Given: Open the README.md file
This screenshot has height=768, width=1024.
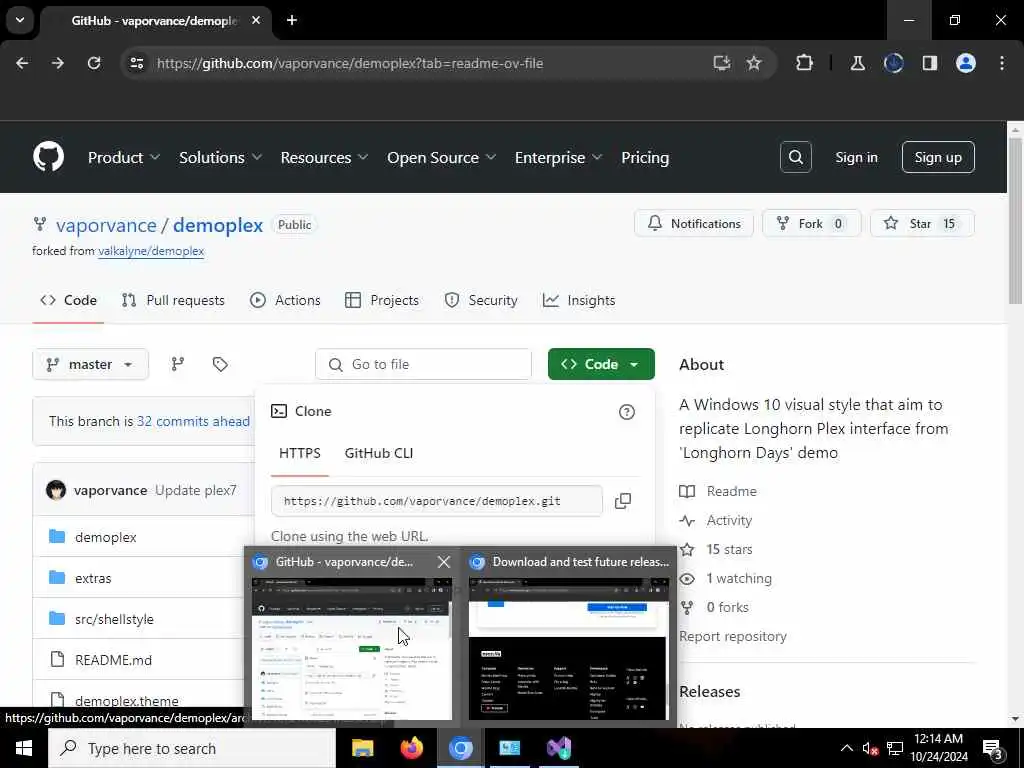Looking at the screenshot, I should [x=114, y=660].
